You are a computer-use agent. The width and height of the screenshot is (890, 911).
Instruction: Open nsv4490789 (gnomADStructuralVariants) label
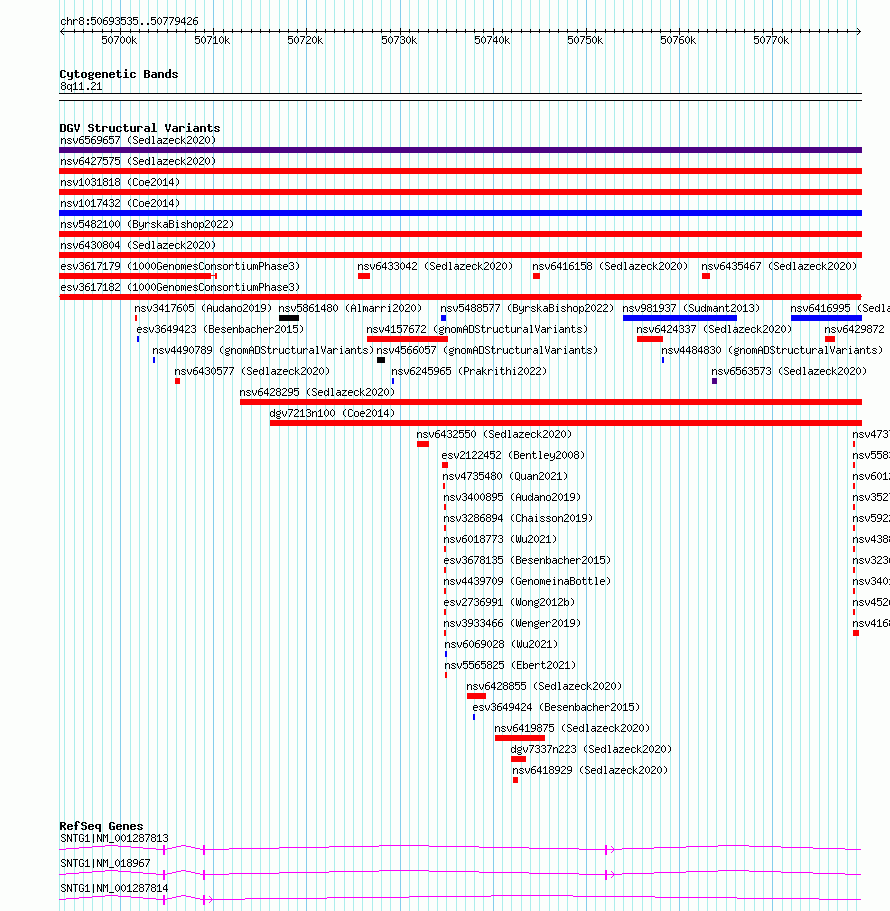coord(263,350)
